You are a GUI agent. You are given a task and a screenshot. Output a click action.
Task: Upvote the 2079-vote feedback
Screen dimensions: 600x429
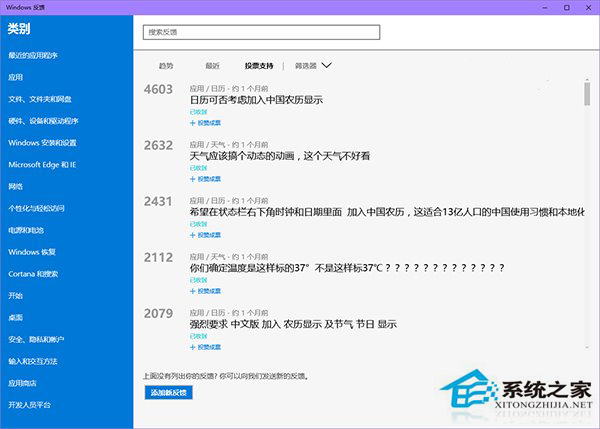click(205, 347)
